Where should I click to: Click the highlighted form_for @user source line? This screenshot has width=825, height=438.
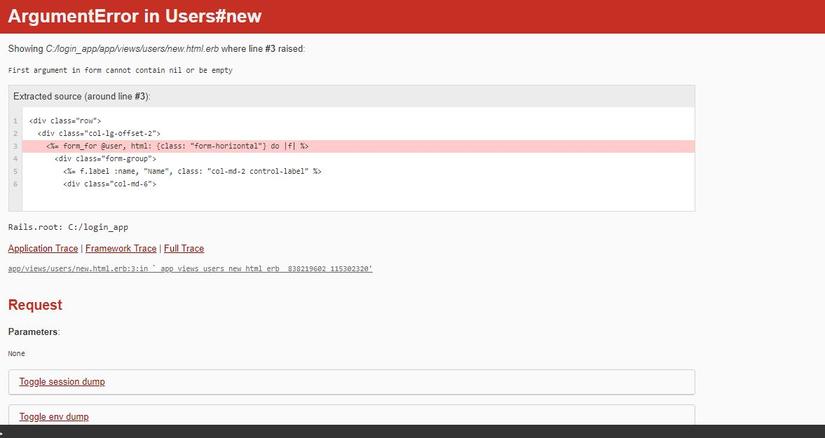(x=358, y=146)
